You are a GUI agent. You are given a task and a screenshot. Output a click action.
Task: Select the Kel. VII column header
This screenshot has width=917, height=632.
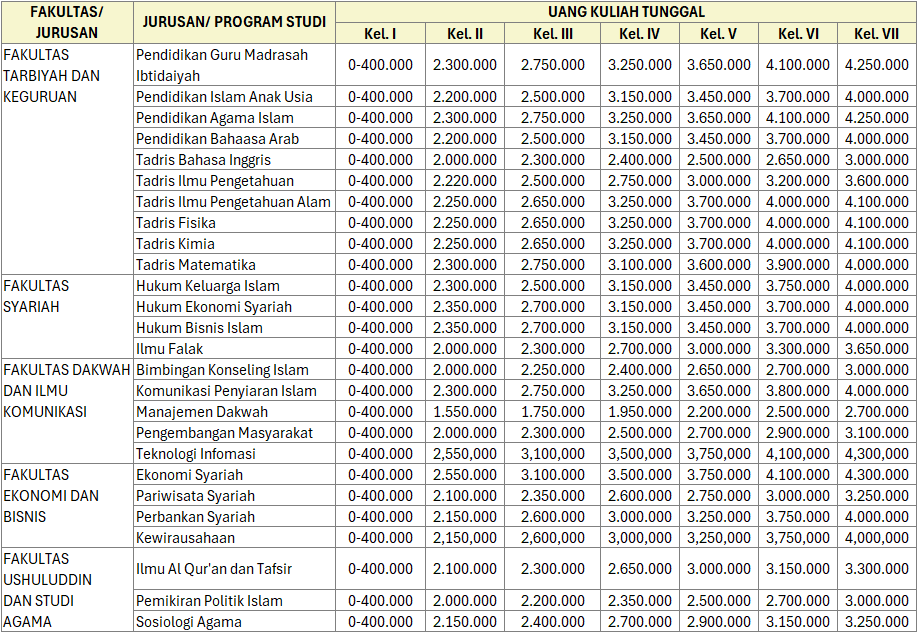click(876, 33)
